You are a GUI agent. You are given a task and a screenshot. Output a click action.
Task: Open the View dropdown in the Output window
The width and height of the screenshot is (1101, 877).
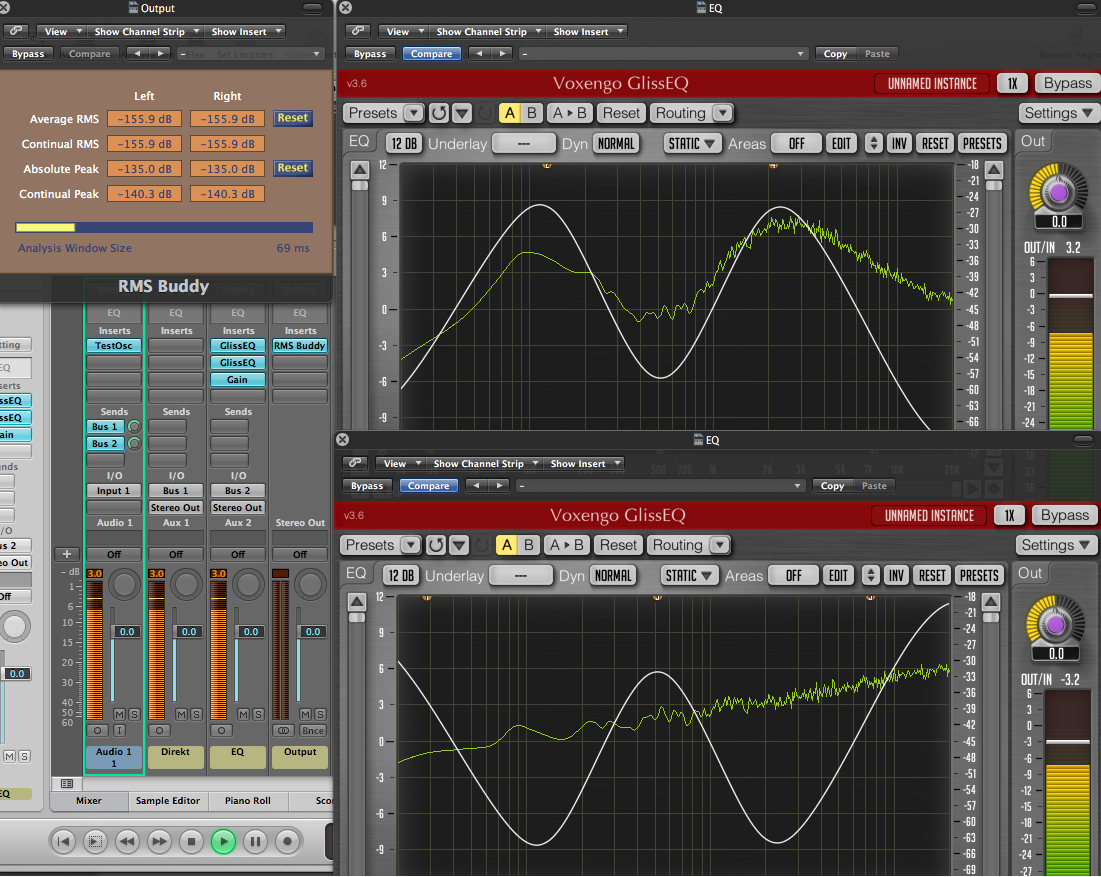pos(62,32)
